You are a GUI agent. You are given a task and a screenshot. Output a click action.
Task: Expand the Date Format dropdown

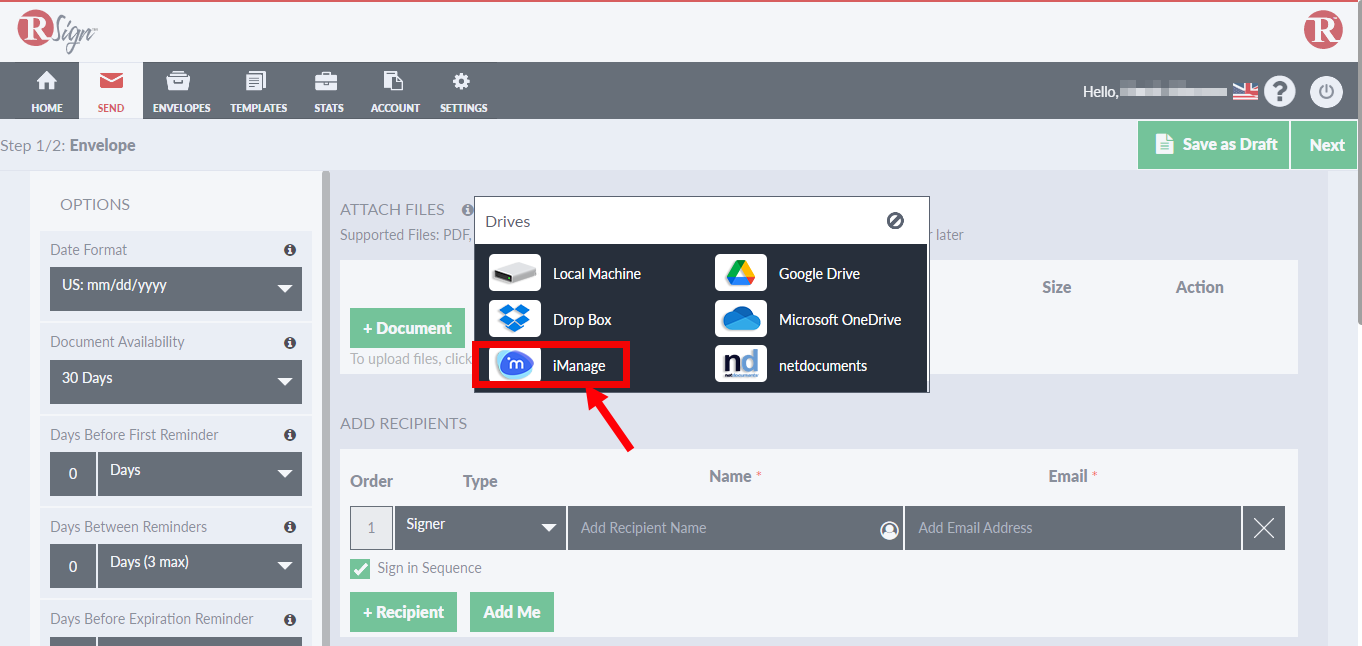coord(176,287)
